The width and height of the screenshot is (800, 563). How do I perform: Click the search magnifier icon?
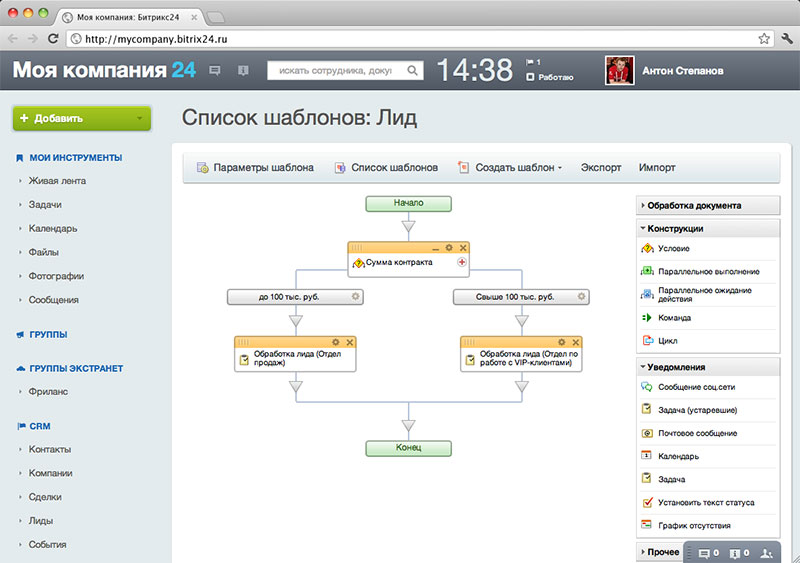click(x=412, y=70)
